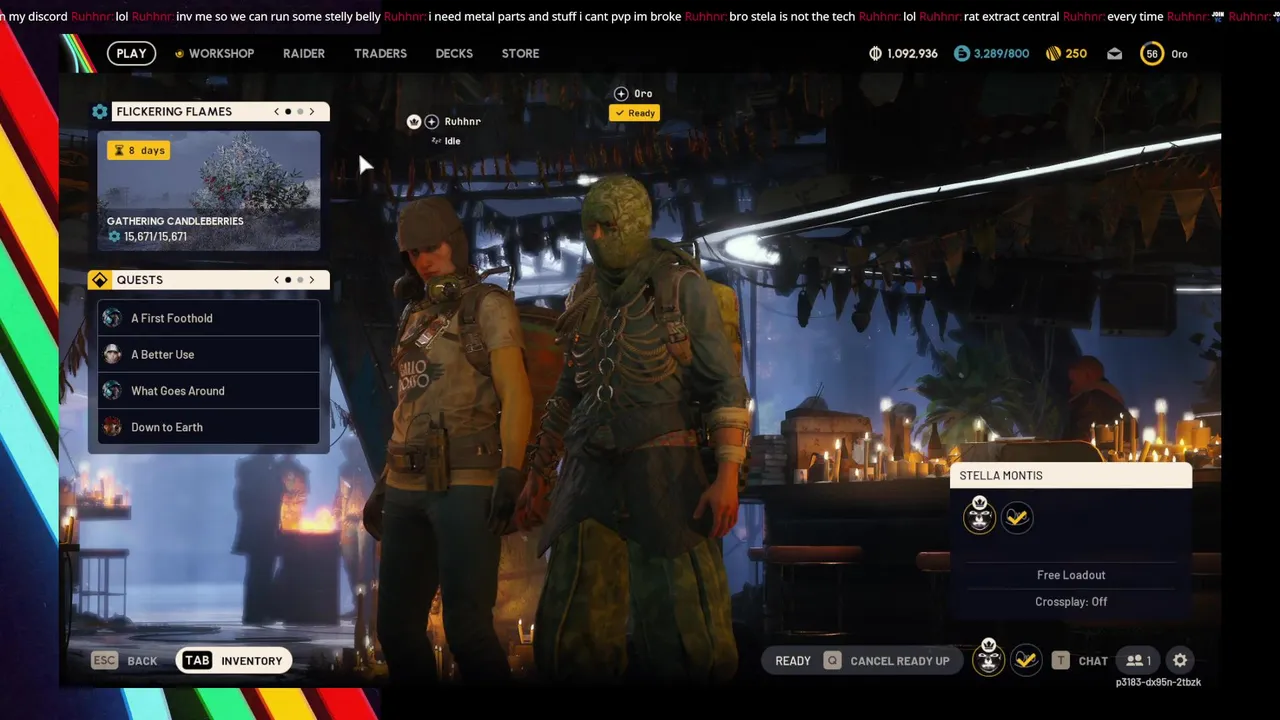Click the Oro profile name in header

pyautogui.click(x=1179, y=54)
